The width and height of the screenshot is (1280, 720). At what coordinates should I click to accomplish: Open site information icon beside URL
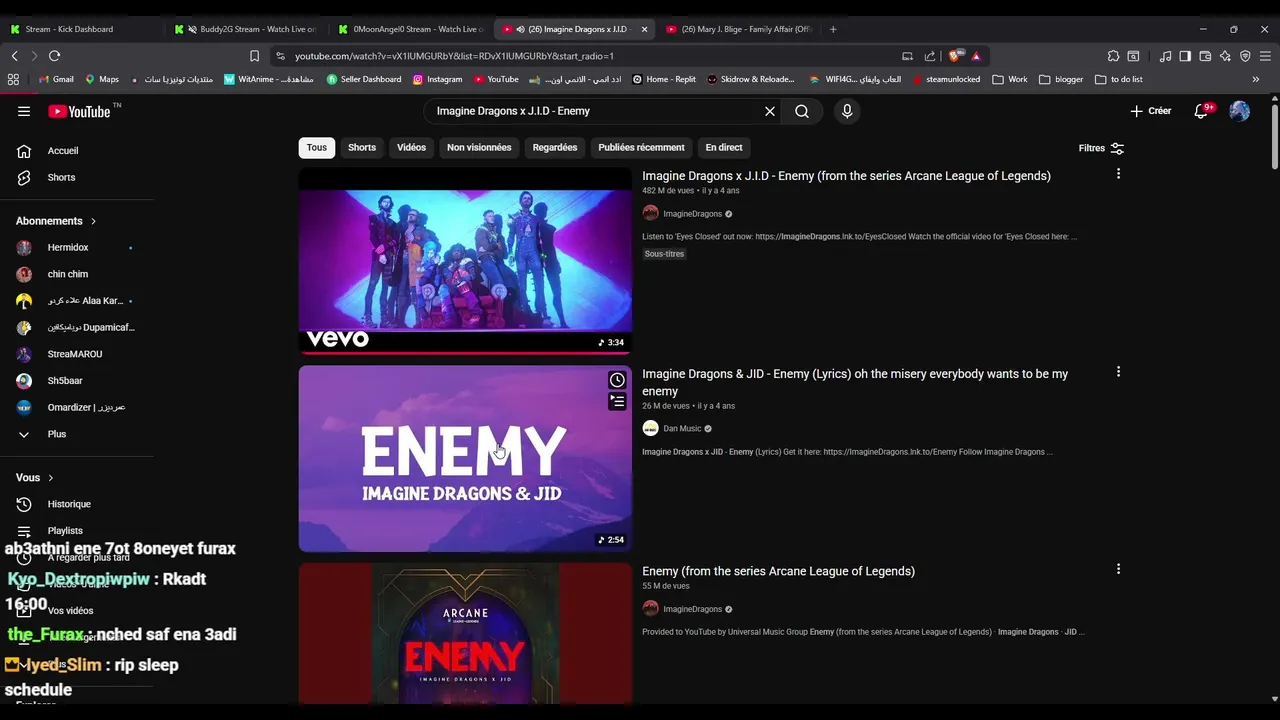280,56
